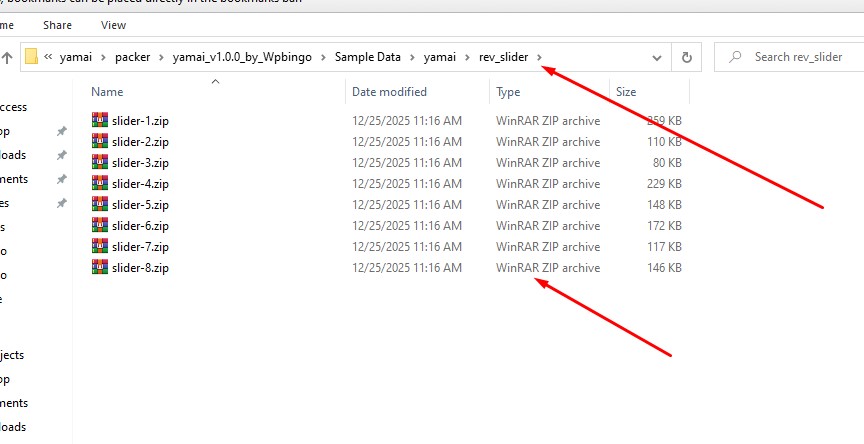864x444 pixels.
Task: Click the 172 KB size of slider-6.zip
Action: click(x=665, y=225)
